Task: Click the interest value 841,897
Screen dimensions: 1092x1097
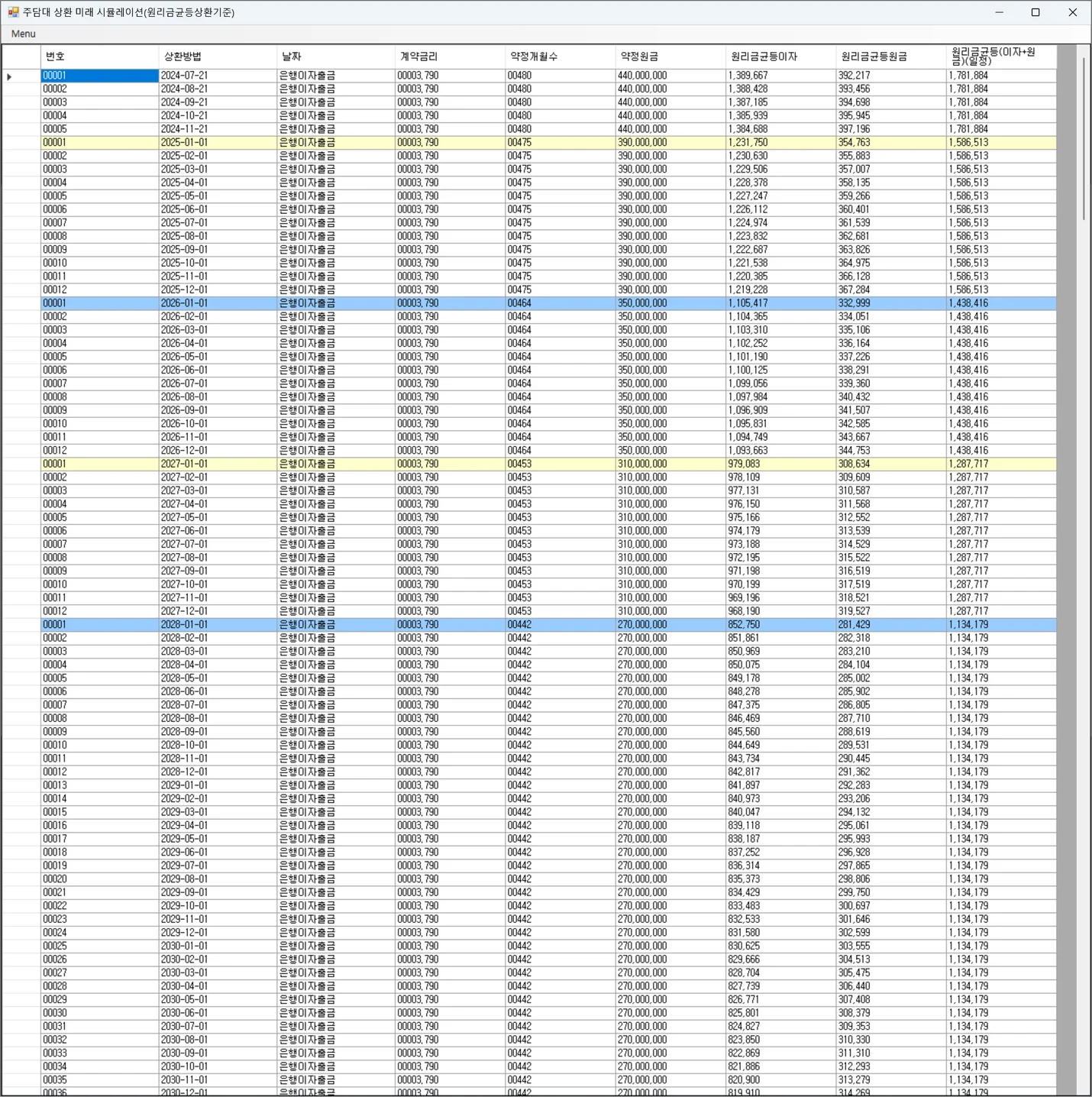Action: point(780,785)
